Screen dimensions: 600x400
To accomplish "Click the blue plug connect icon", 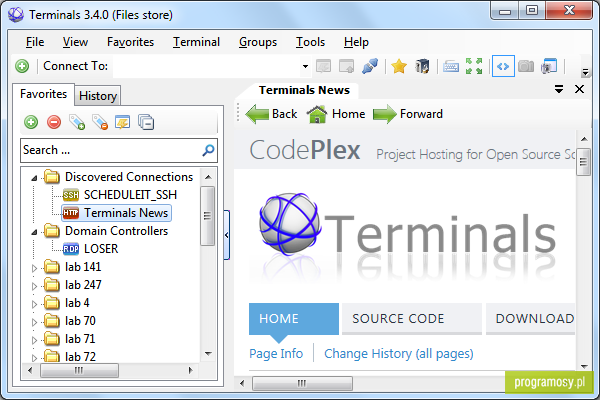I will (370, 66).
